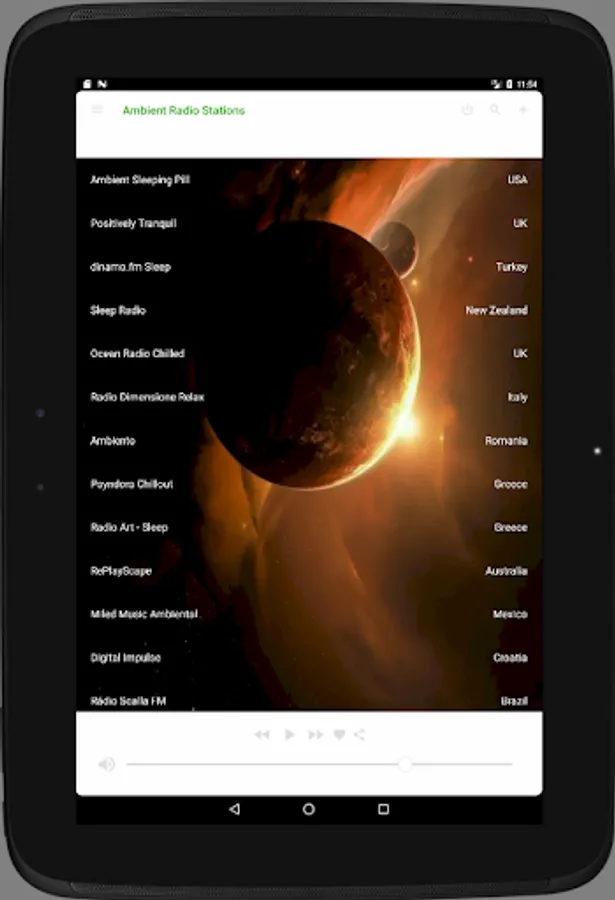
Task: Tap Android recent apps button
Action: pos(384,809)
